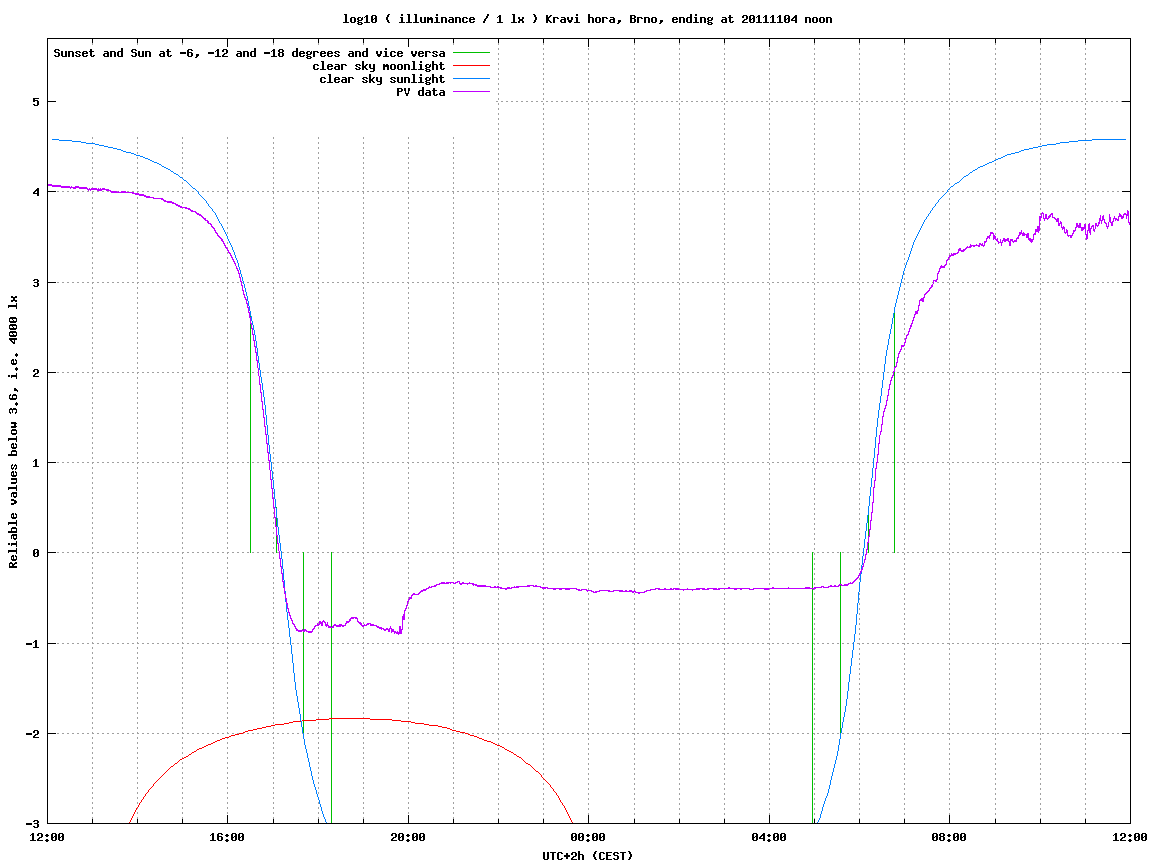This screenshot has width=1151, height=863.
Task: Click the y-axis tick label -2
Action: (x=32, y=734)
